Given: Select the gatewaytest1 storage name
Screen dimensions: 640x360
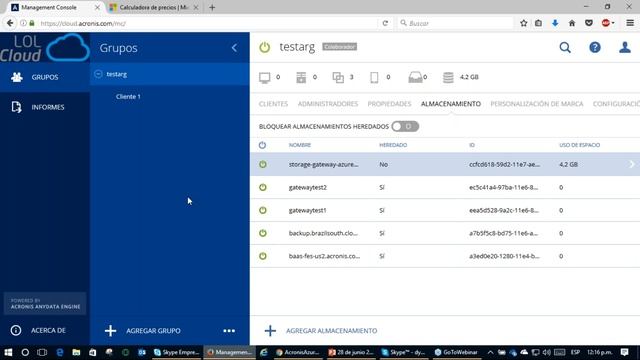Looking at the screenshot, I should click(307, 210).
